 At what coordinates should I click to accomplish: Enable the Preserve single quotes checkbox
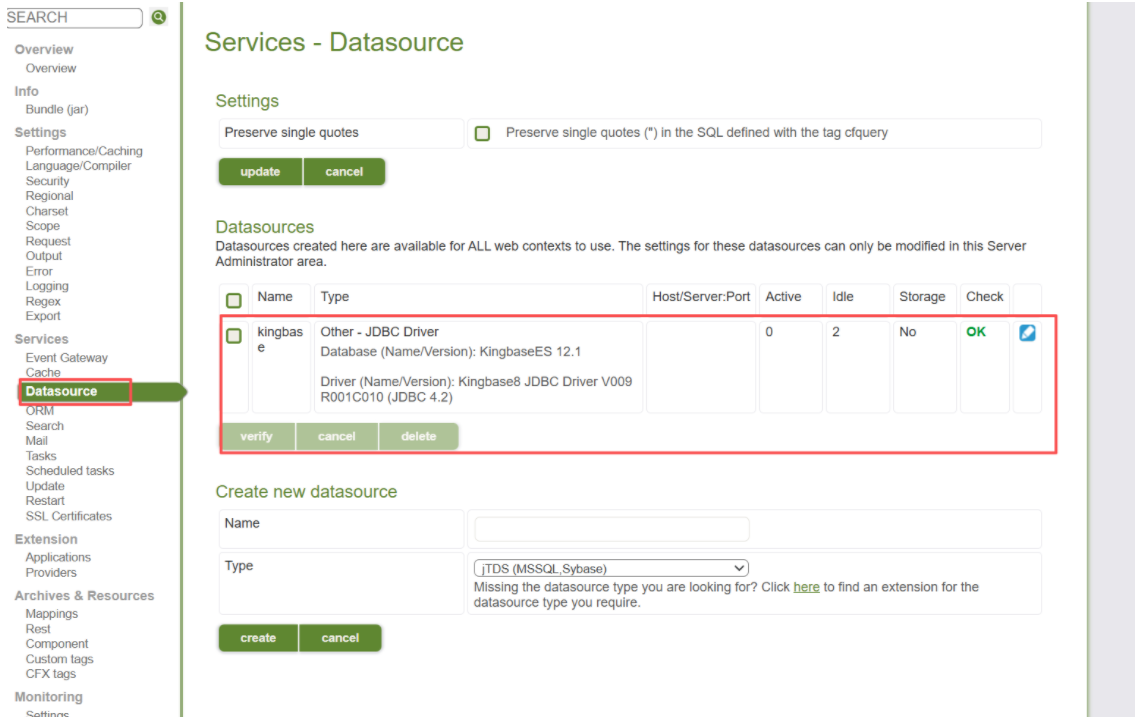pos(482,133)
